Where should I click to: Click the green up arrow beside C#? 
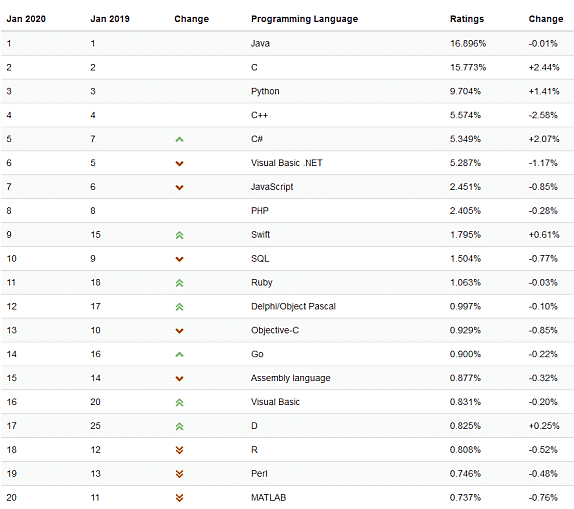tap(179, 140)
